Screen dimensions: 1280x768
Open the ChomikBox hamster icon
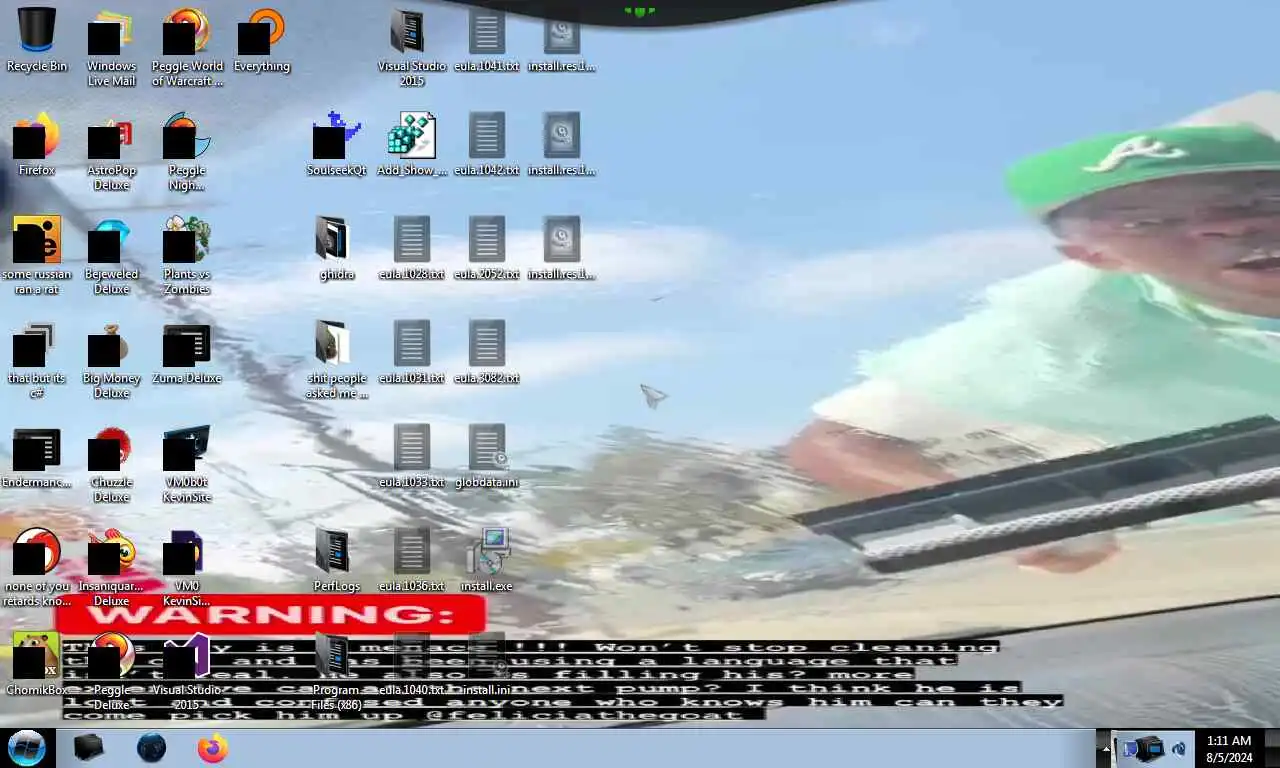coord(37,664)
